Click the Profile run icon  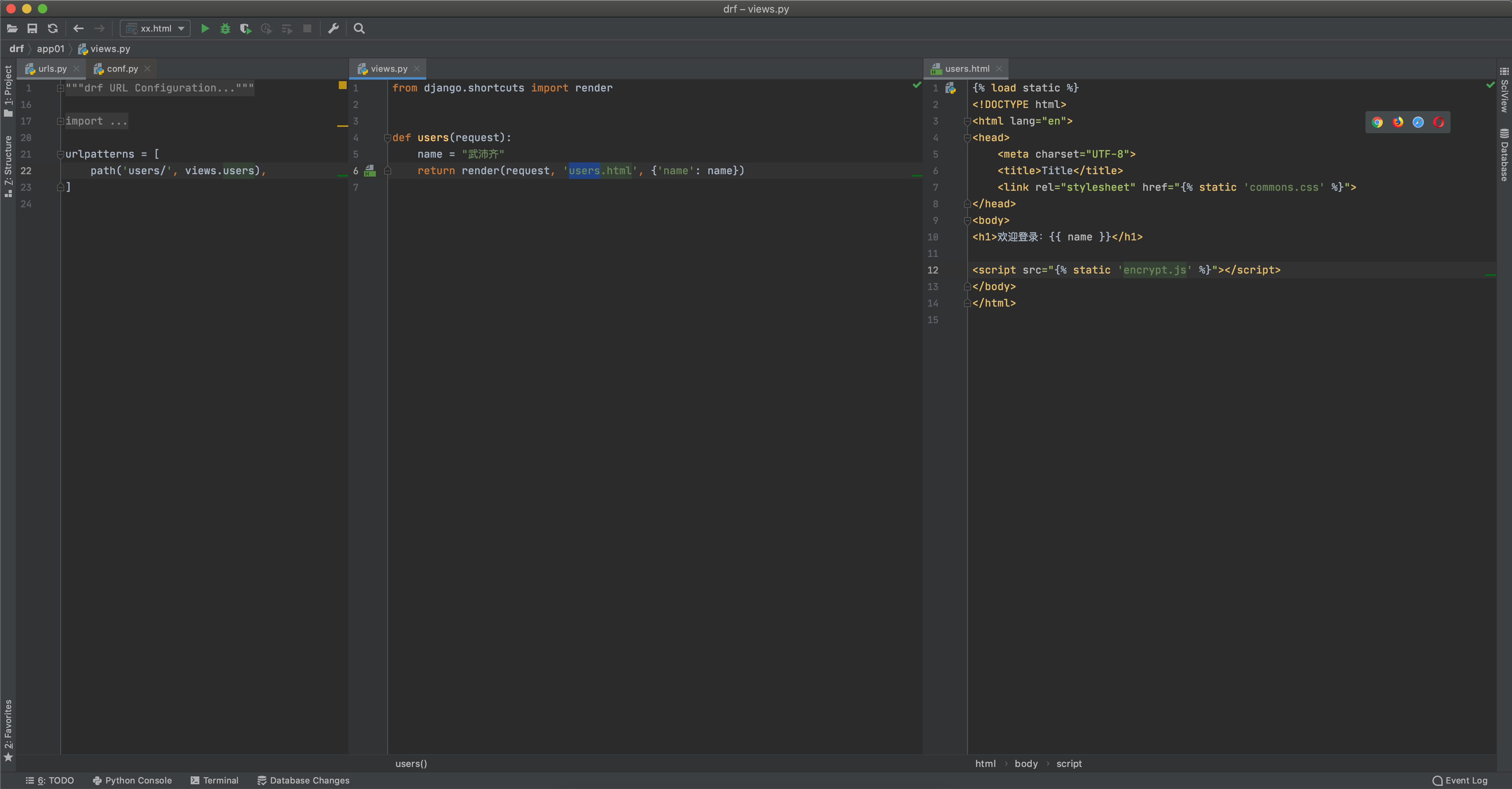point(266,28)
